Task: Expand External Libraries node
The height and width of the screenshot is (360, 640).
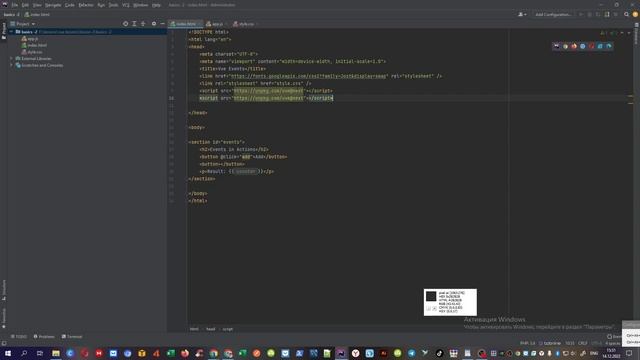Action: 12,58
